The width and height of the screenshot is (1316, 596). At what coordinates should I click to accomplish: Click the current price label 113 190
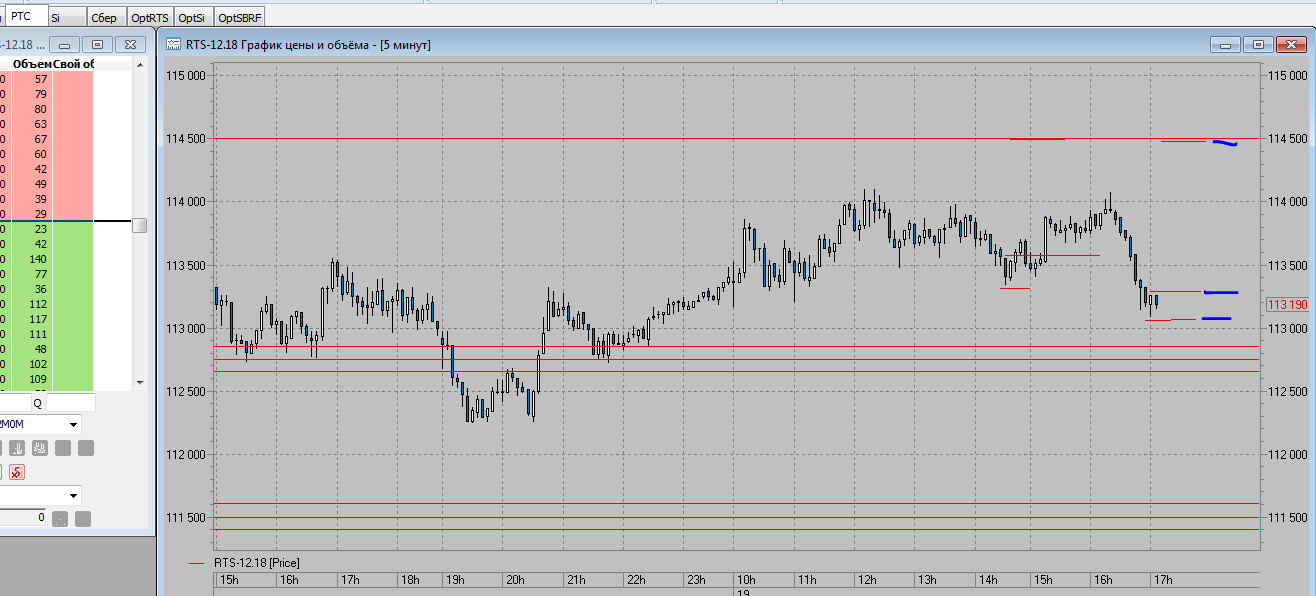pos(1287,305)
